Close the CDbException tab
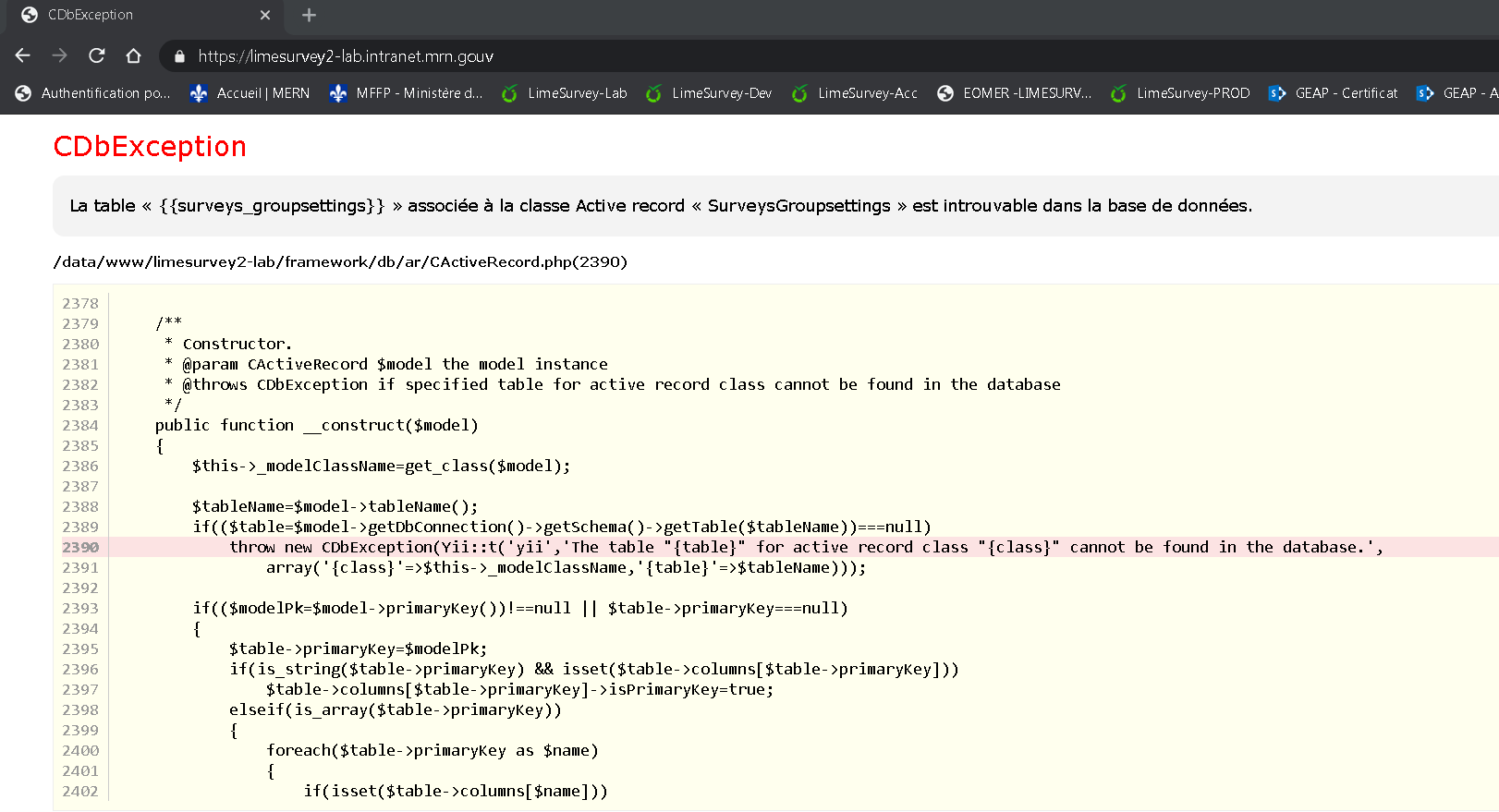The image size is (1499, 812). tap(265, 15)
